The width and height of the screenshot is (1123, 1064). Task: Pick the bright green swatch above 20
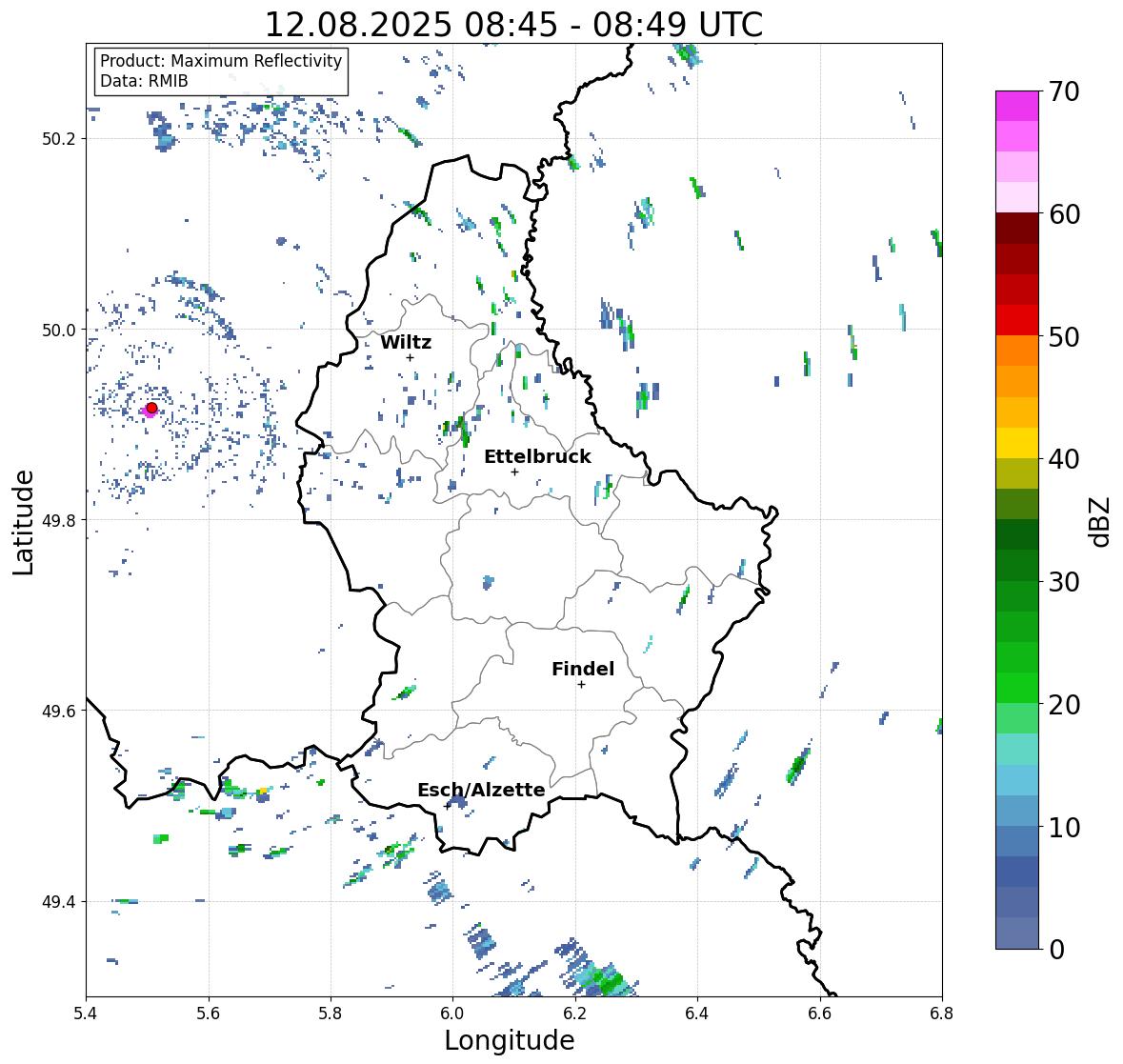(1017, 688)
